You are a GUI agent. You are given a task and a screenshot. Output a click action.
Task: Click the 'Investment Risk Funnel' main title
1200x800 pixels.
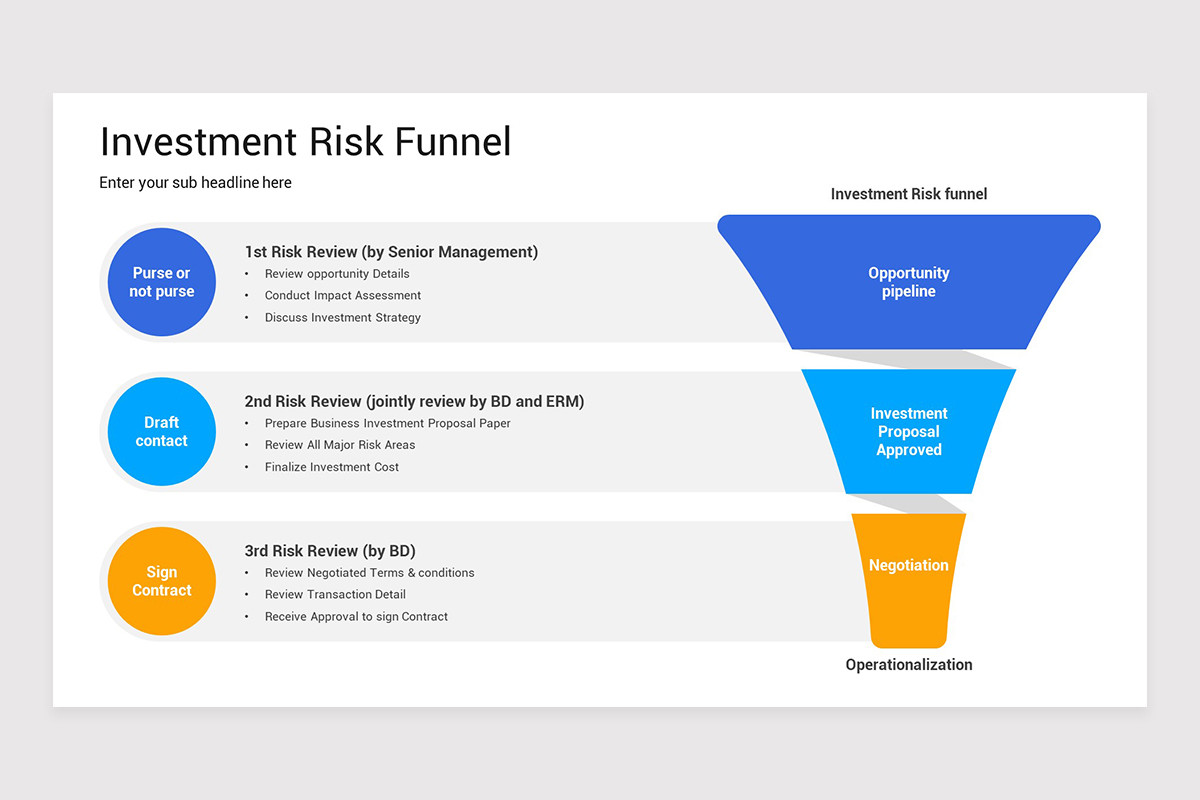point(305,142)
